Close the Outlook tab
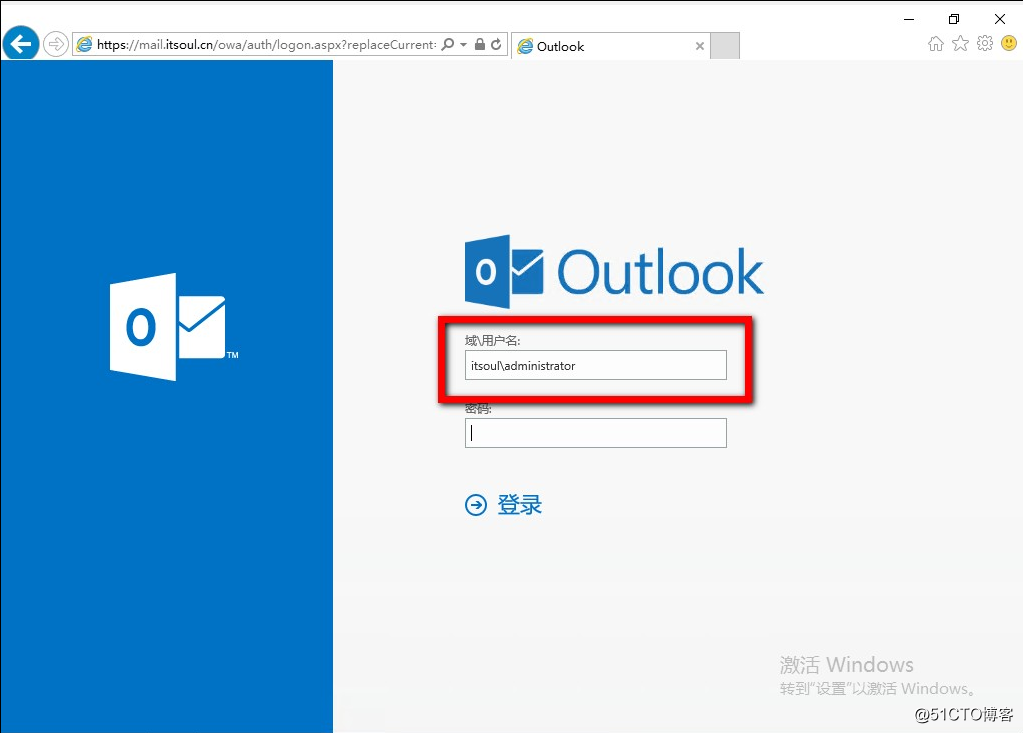 [699, 46]
